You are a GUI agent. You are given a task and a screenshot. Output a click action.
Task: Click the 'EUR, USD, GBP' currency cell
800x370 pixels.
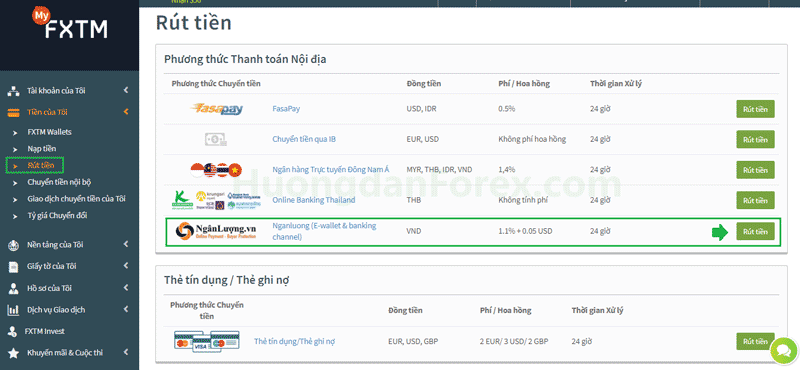click(x=412, y=341)
